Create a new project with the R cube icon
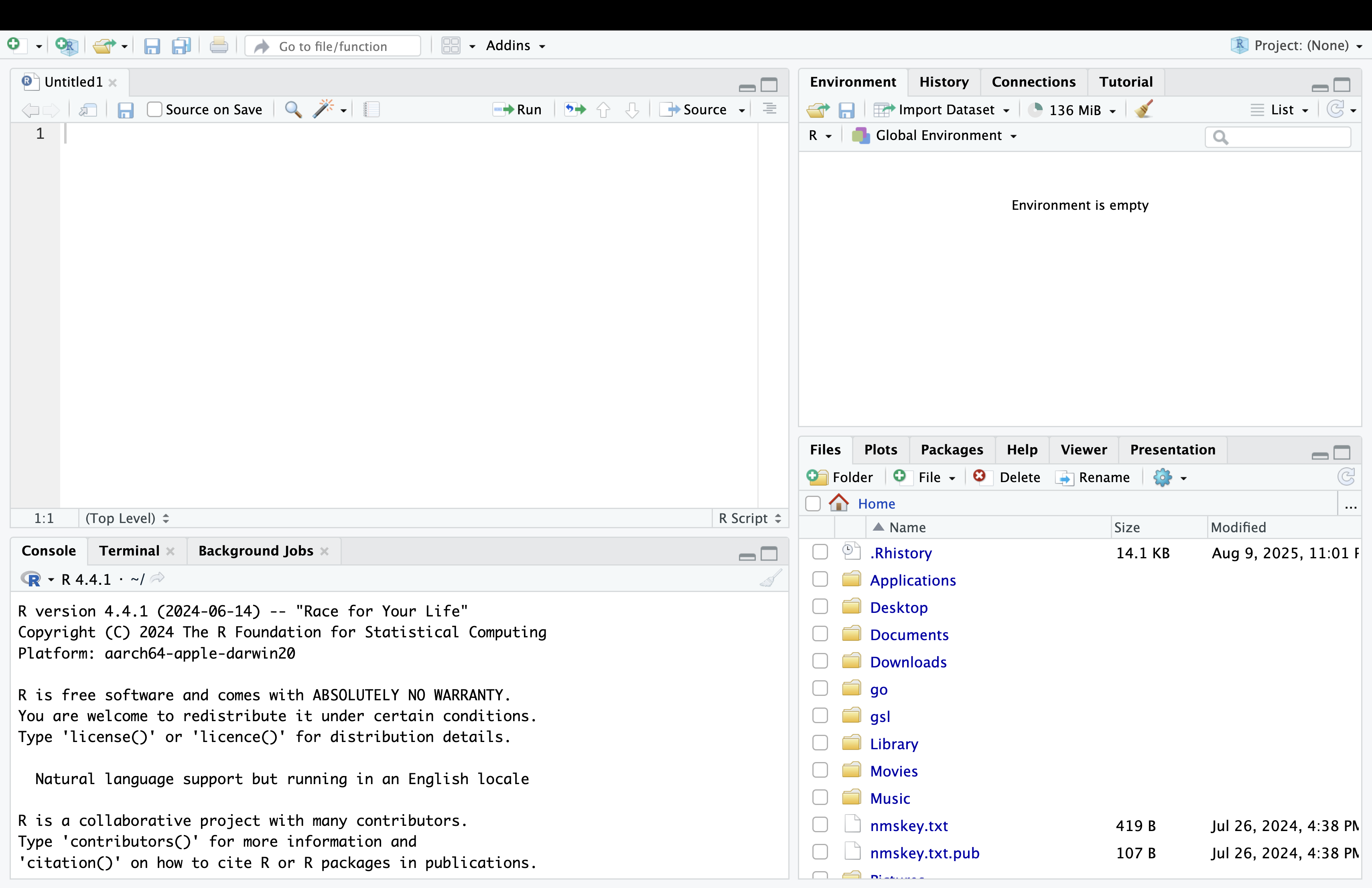The width and height of the screenshot is (1372, 888). [x=66, y=46]
